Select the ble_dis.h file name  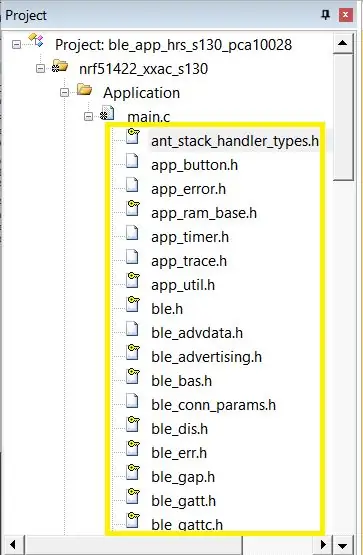point(179,429)
